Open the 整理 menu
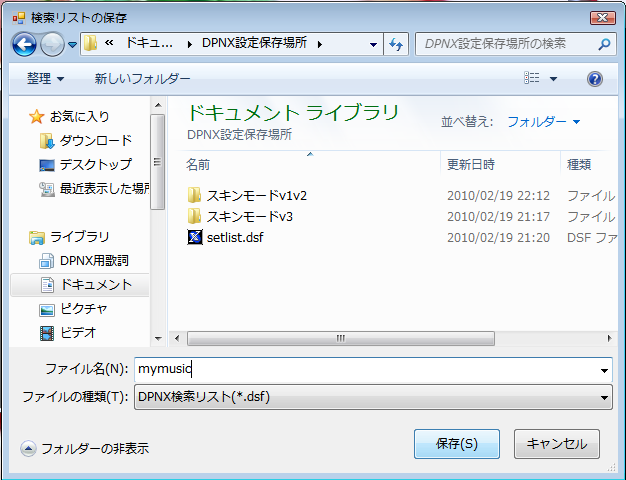Image resolution: width=626 pixels, height=480 pixels. click(45, 78)
